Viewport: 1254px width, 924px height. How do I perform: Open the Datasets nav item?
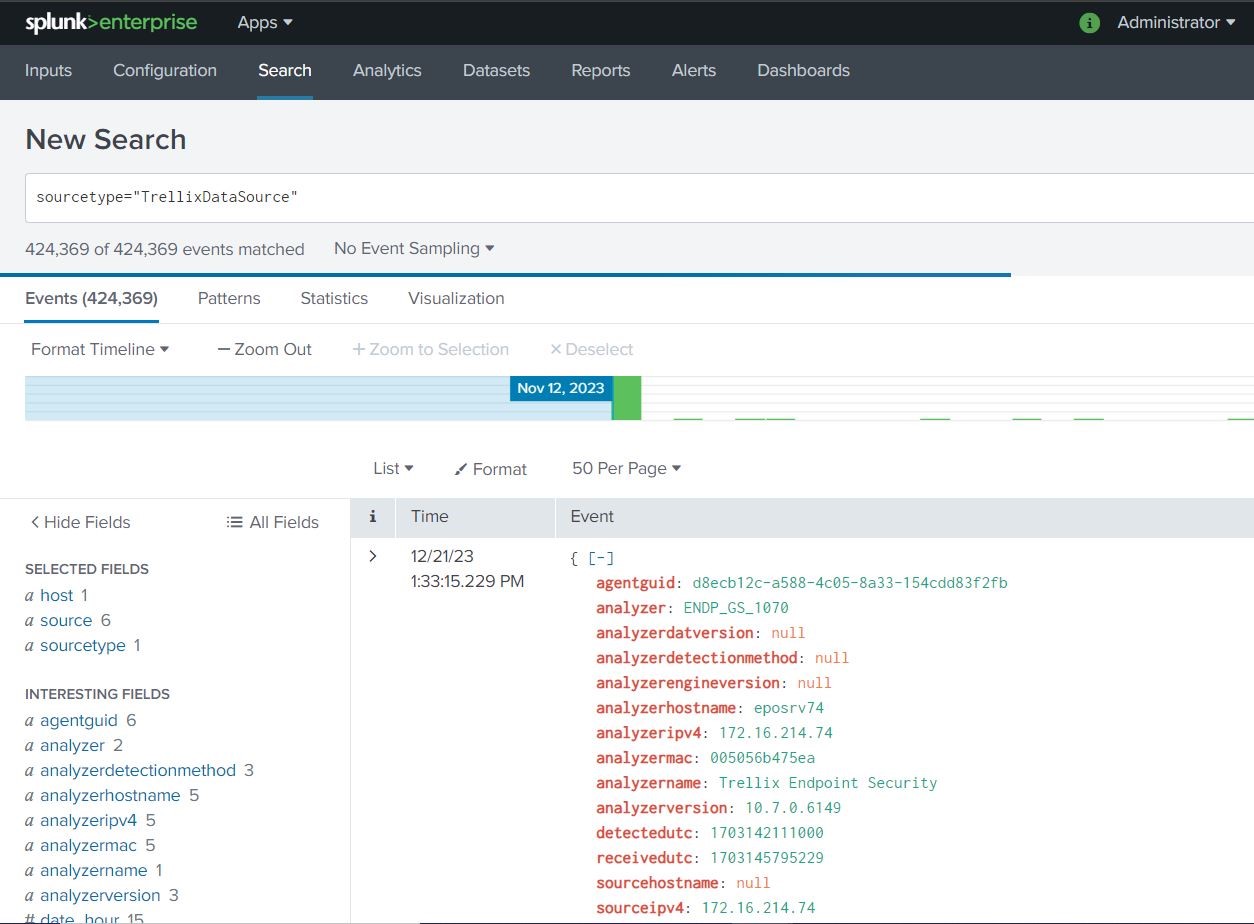[x=496, y=70]
